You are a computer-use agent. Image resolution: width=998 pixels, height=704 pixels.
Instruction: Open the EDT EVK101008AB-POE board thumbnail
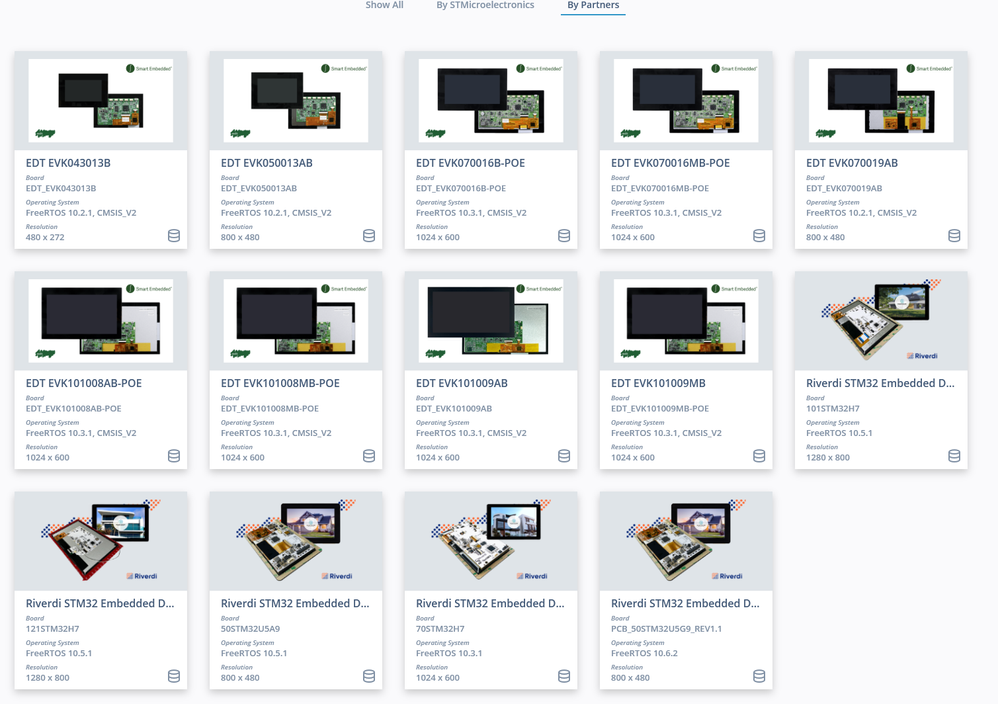(x=101, y=321)
